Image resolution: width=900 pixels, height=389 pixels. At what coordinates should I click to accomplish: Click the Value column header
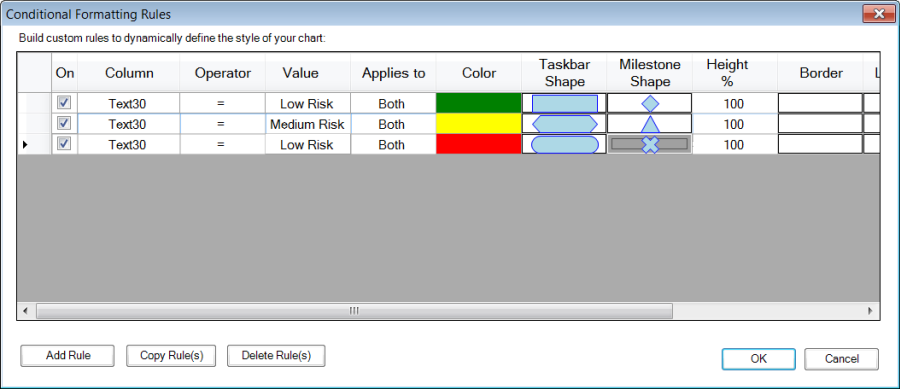pos(308,73)
